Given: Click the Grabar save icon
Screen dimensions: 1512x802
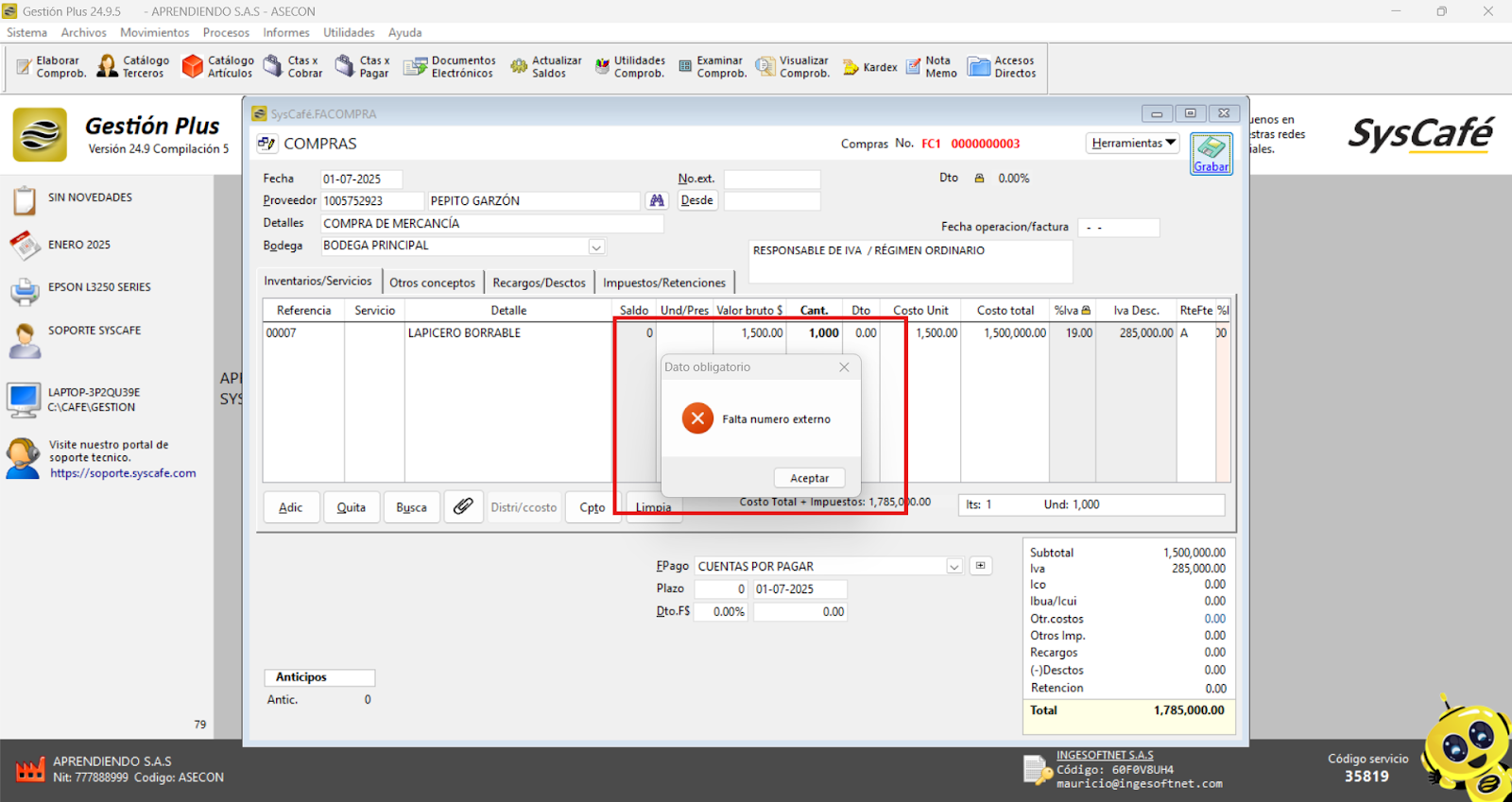Looking at the screenshot, I should 1211,153.
